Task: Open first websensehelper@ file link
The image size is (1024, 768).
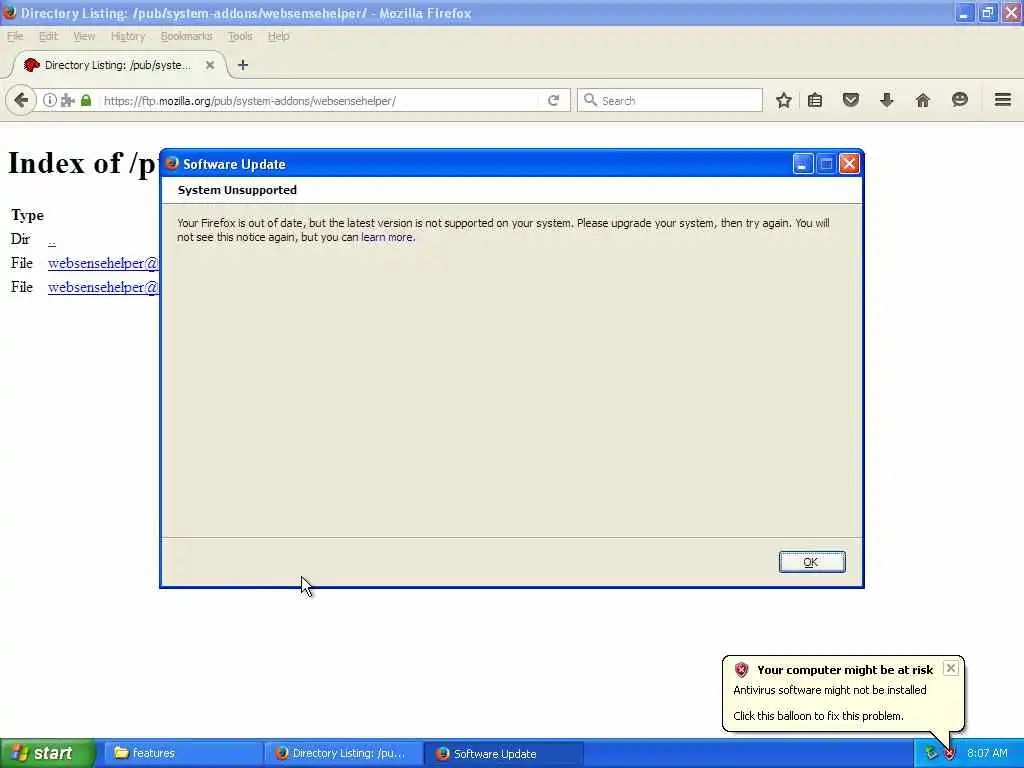Action: pos(103,263)
